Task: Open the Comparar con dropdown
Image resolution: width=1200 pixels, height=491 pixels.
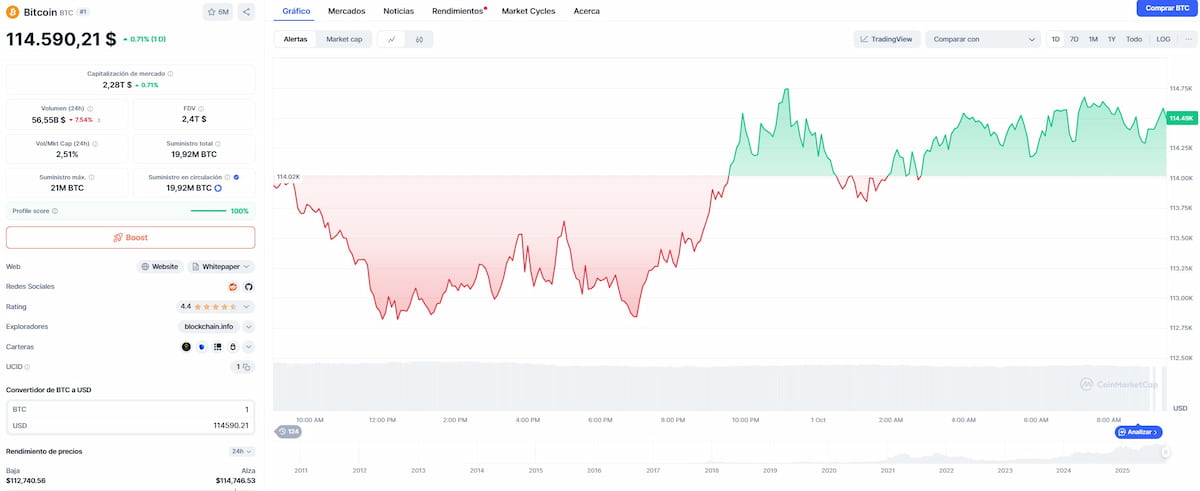Action: click(983, 40)
